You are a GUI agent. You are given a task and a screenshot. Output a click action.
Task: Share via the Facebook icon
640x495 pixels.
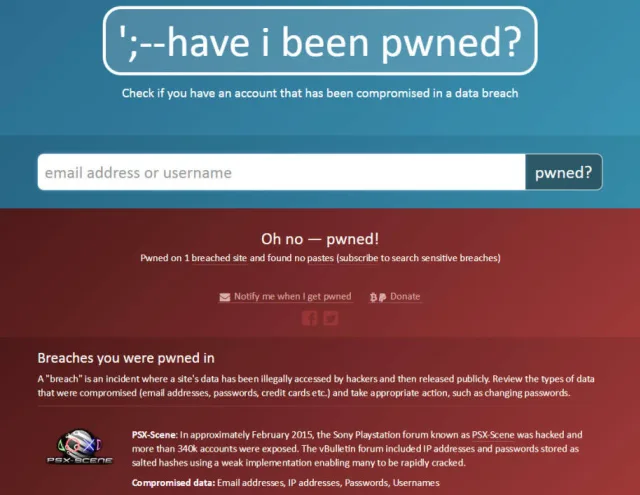[309, 318]
